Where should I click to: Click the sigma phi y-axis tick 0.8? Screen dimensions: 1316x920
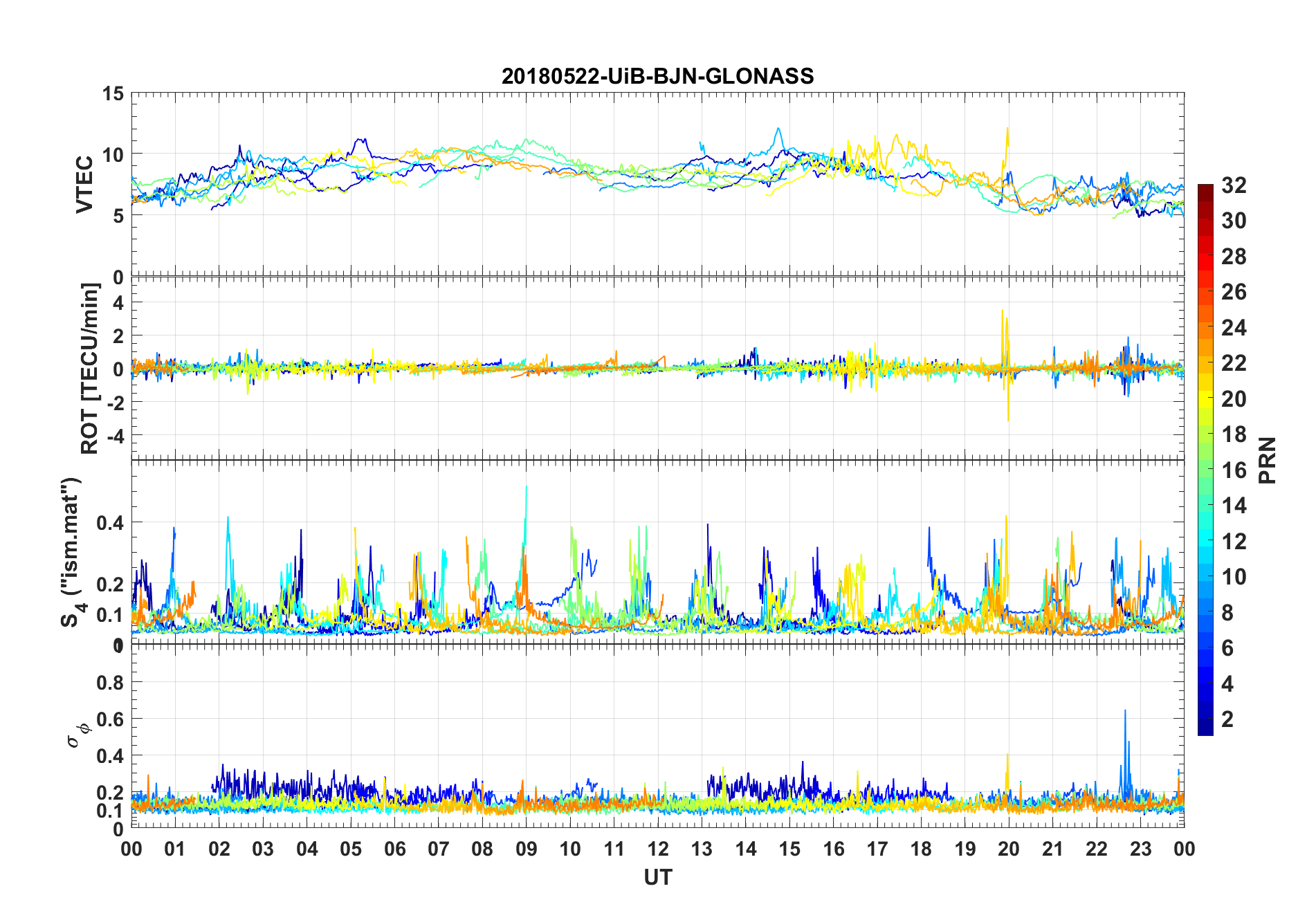[x=111, y=683]
